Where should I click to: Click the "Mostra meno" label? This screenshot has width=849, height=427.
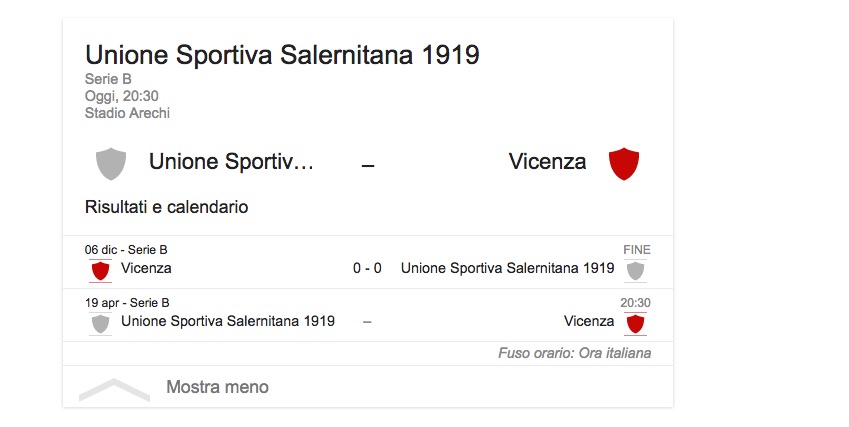point(217,387)
